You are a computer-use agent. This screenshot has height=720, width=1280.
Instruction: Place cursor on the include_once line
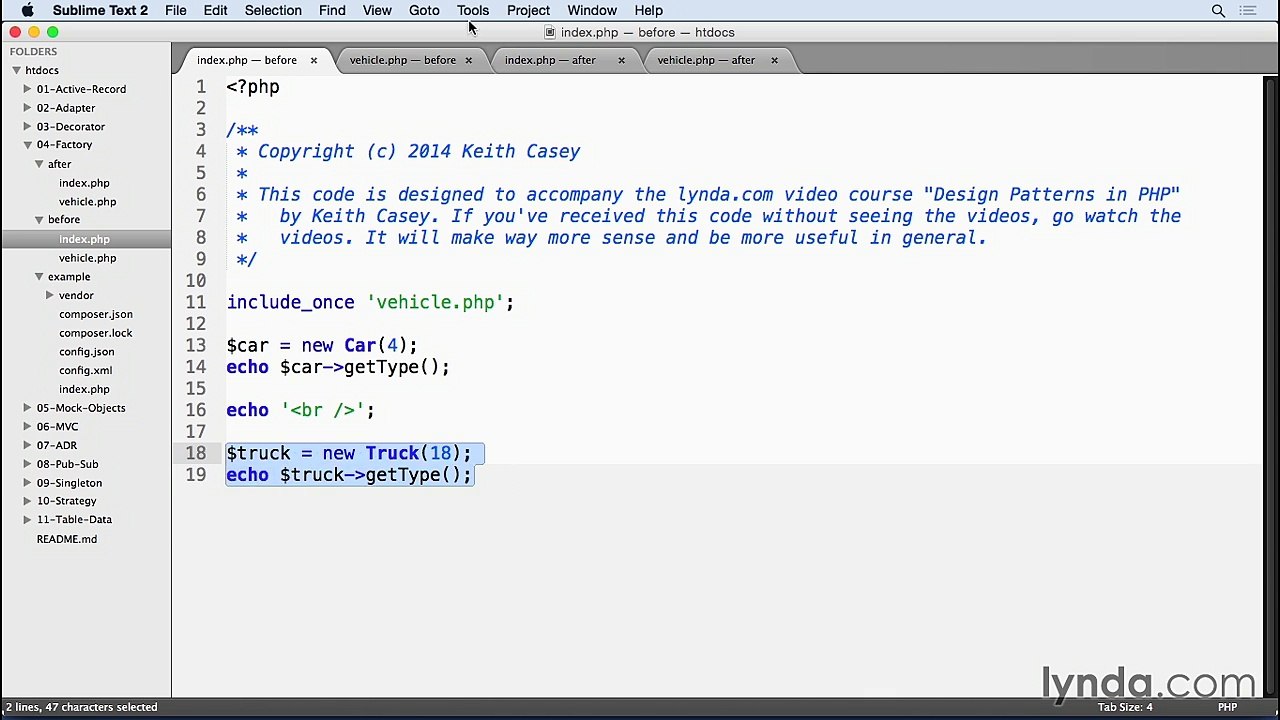pyautogui.click(x=370, y=302)
